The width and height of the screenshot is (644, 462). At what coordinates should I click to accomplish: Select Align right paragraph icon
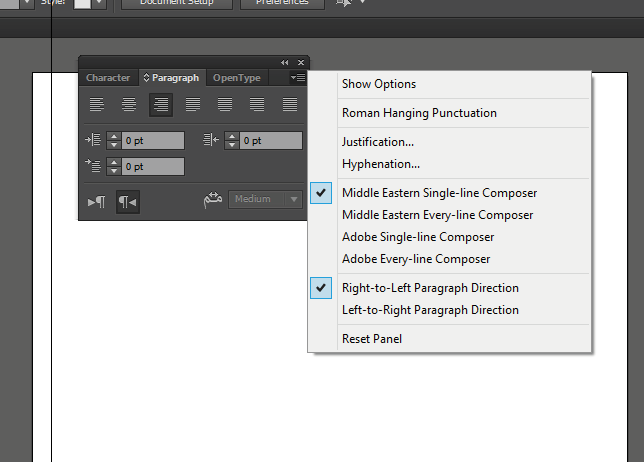pyautogui.click(x=161, y=105)
